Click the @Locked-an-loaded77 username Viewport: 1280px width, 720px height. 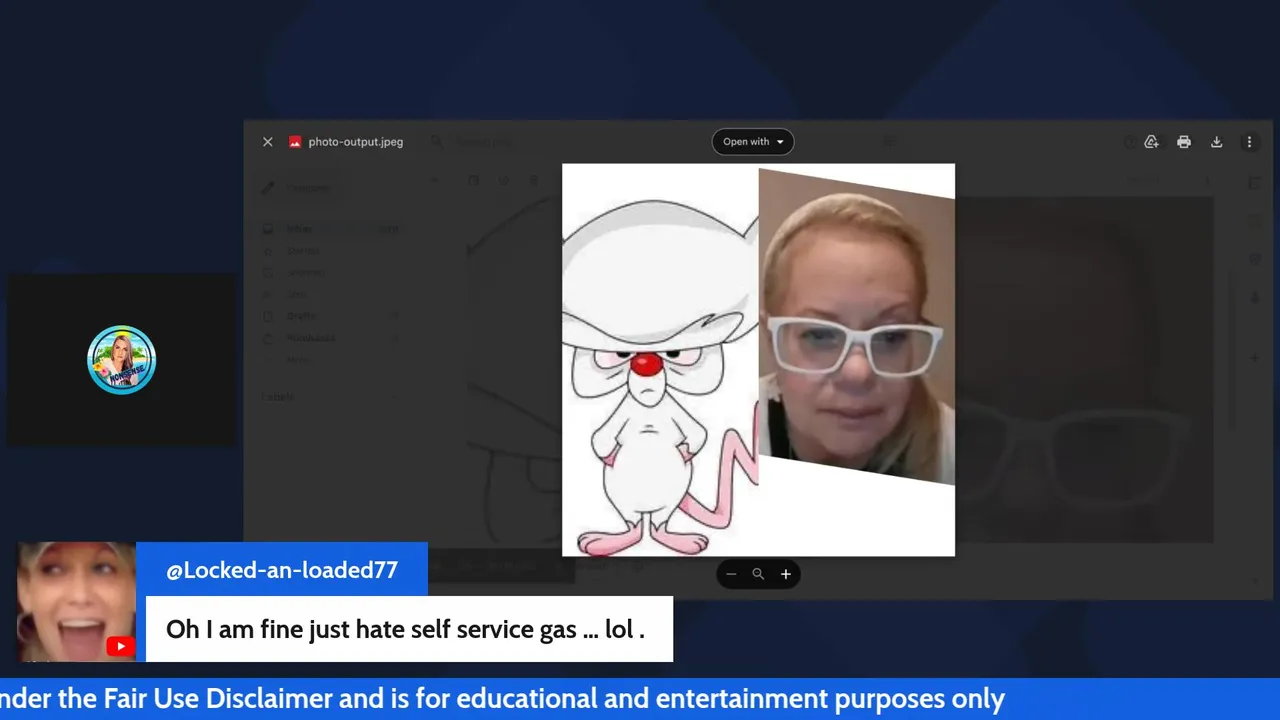click(x=282, y=570)
